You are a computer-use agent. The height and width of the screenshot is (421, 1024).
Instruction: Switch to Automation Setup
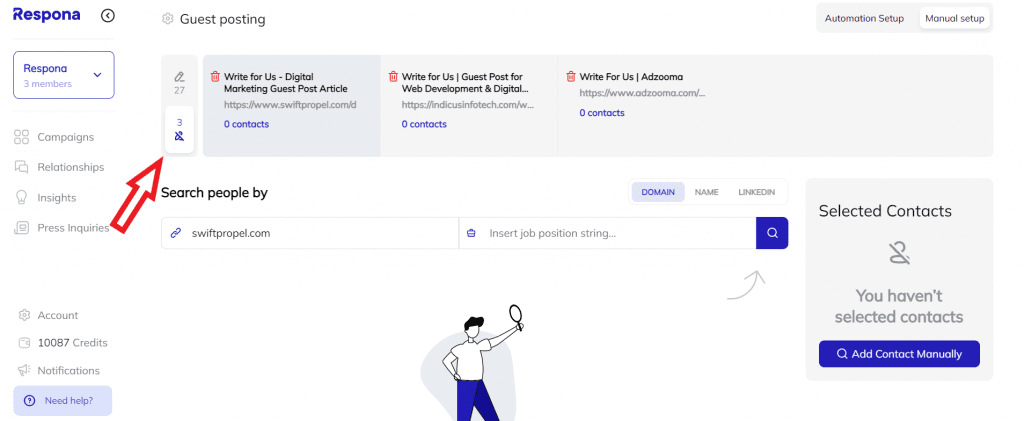click(864, 18)
